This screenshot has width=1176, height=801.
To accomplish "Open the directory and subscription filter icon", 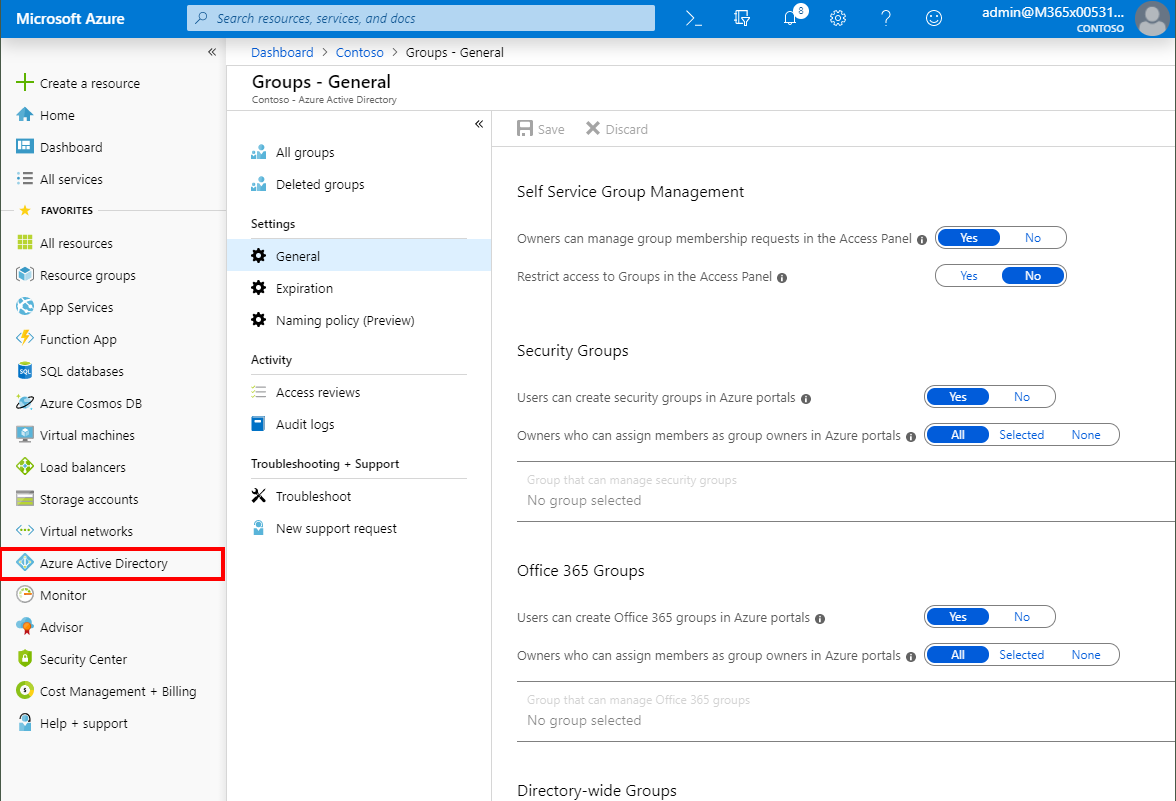I will [741, 18].
